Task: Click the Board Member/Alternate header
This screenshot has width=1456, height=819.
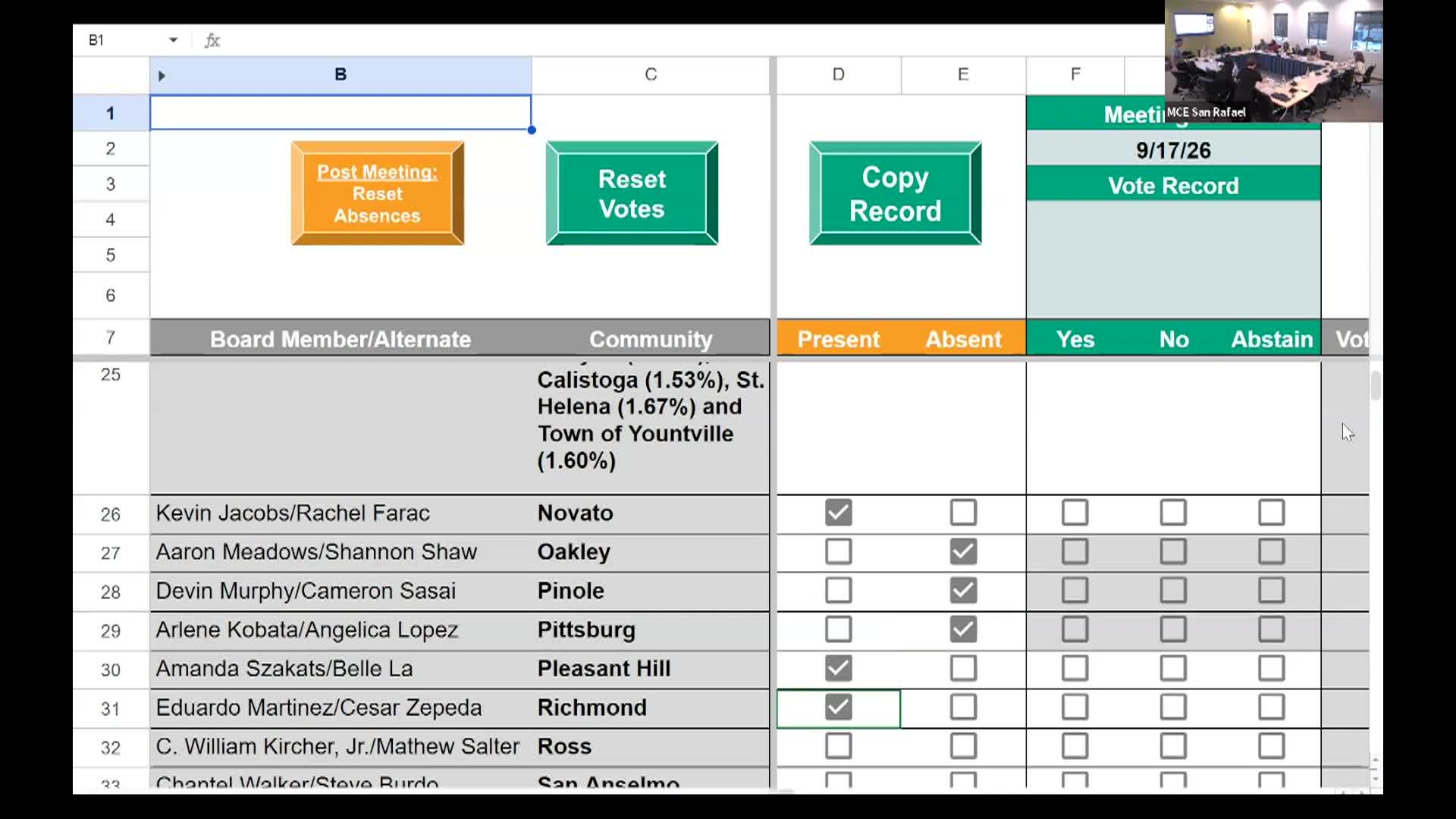Action: [340, 339]
